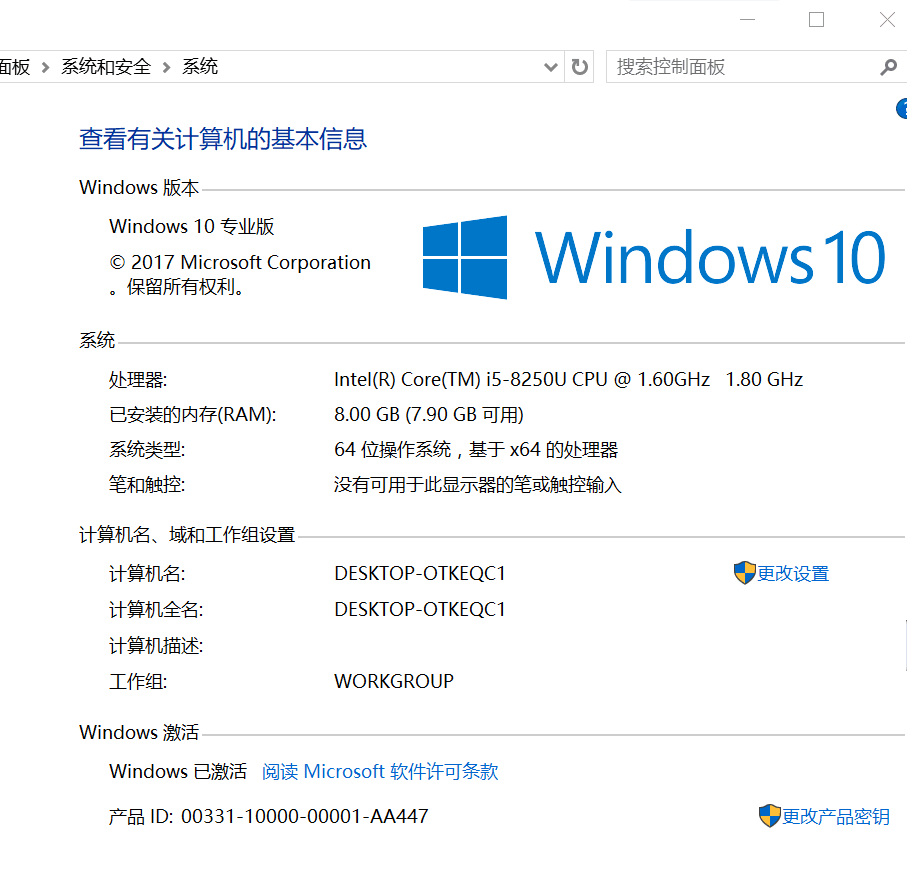Open 阅读 Microsoft 软件许可条款 link
Screen dimensions: 907x880
(380, 771)
